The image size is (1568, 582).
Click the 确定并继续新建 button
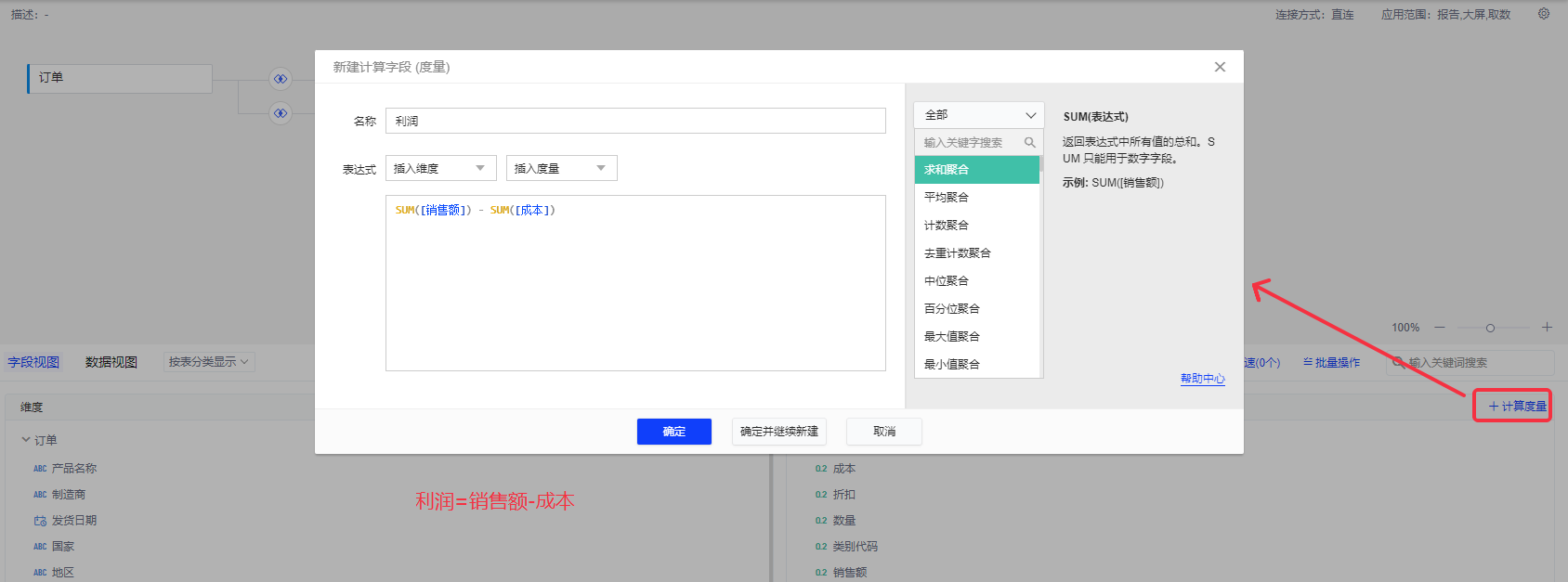[778, 432]
